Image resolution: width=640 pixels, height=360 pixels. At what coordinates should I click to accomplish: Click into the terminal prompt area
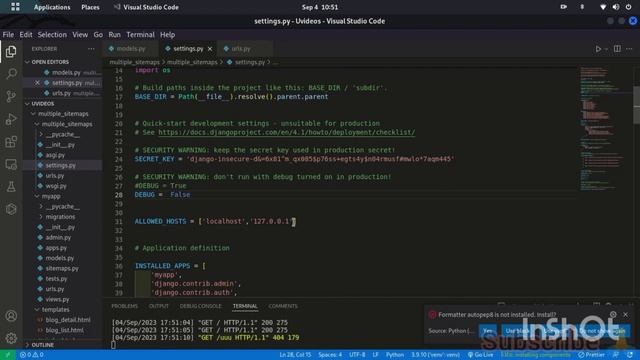(x=113, y=345)
